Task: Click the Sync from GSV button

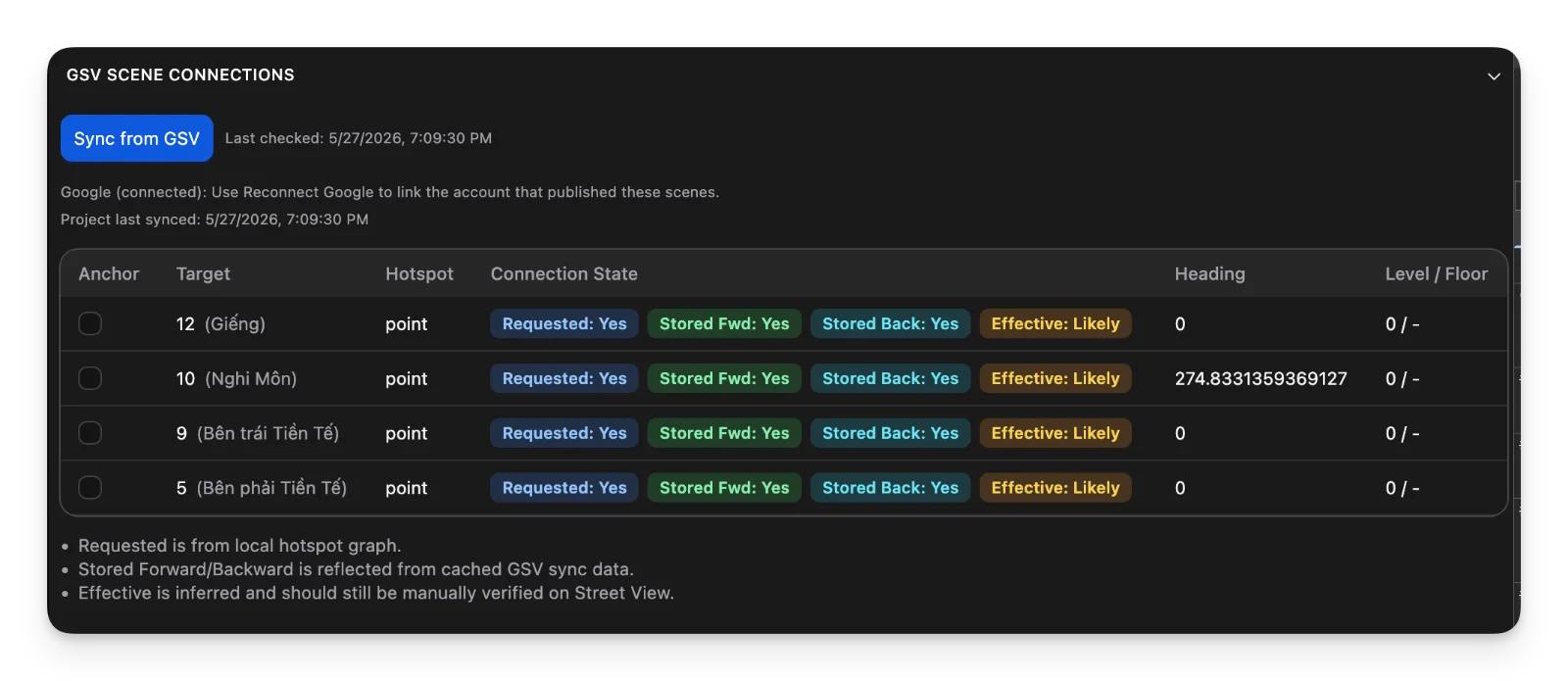Action: coord(137,138)
